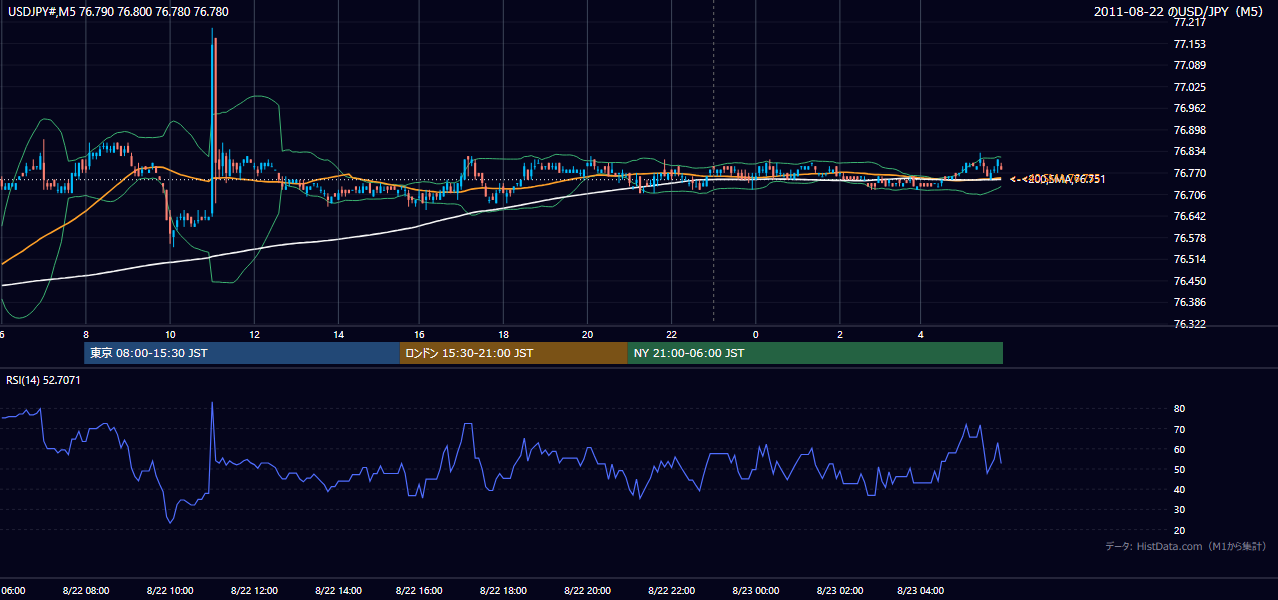Click the RSI(14) 52.7071 indicator label
The width and height of the screenshot is (1278, 600).
(43, 380)
